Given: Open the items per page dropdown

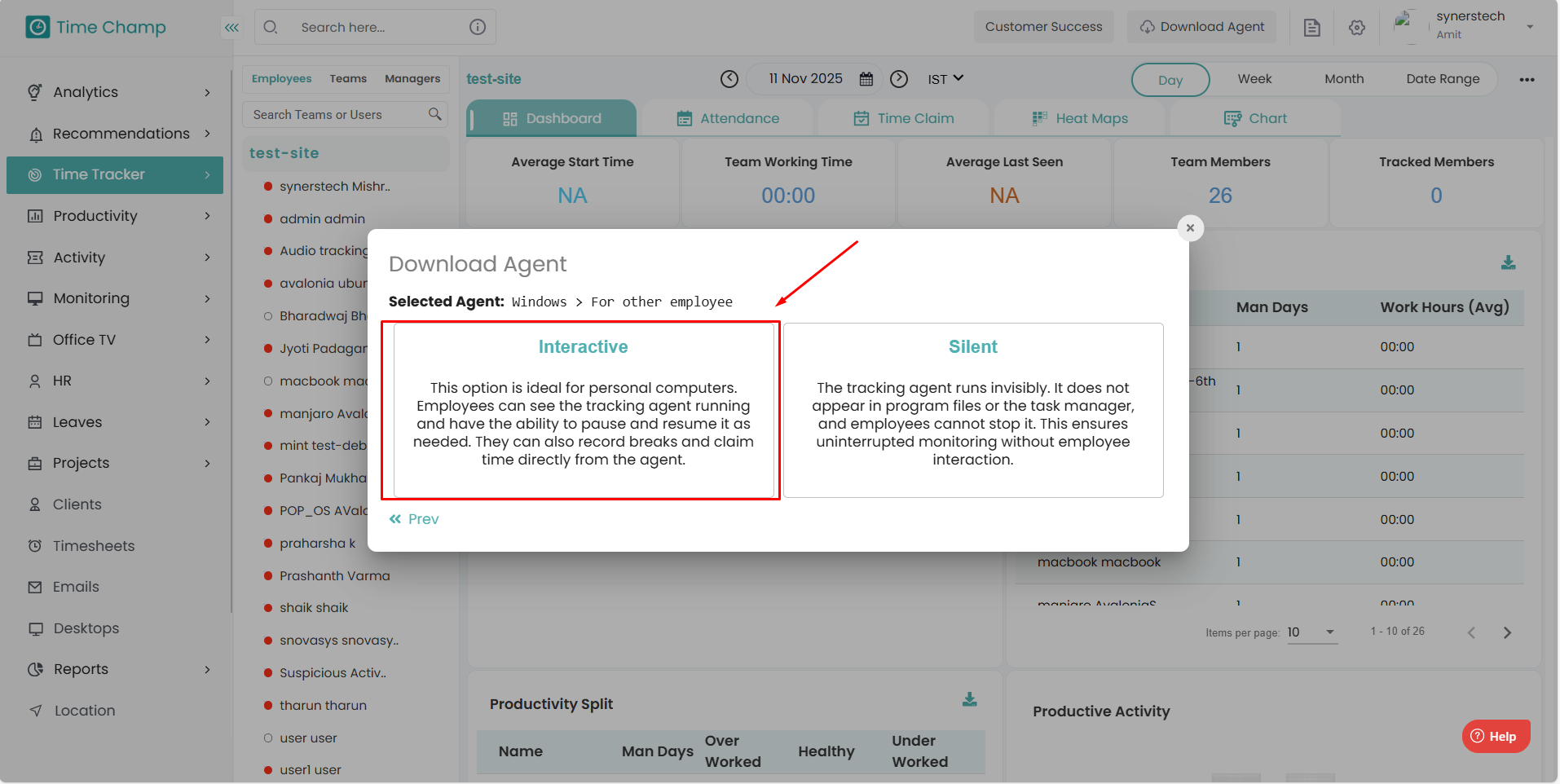Looking at the screenshot, I should click(1312, 632).
